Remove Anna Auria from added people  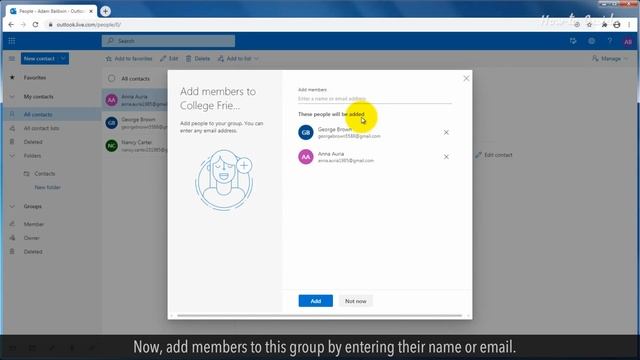[x=446, y=157]
